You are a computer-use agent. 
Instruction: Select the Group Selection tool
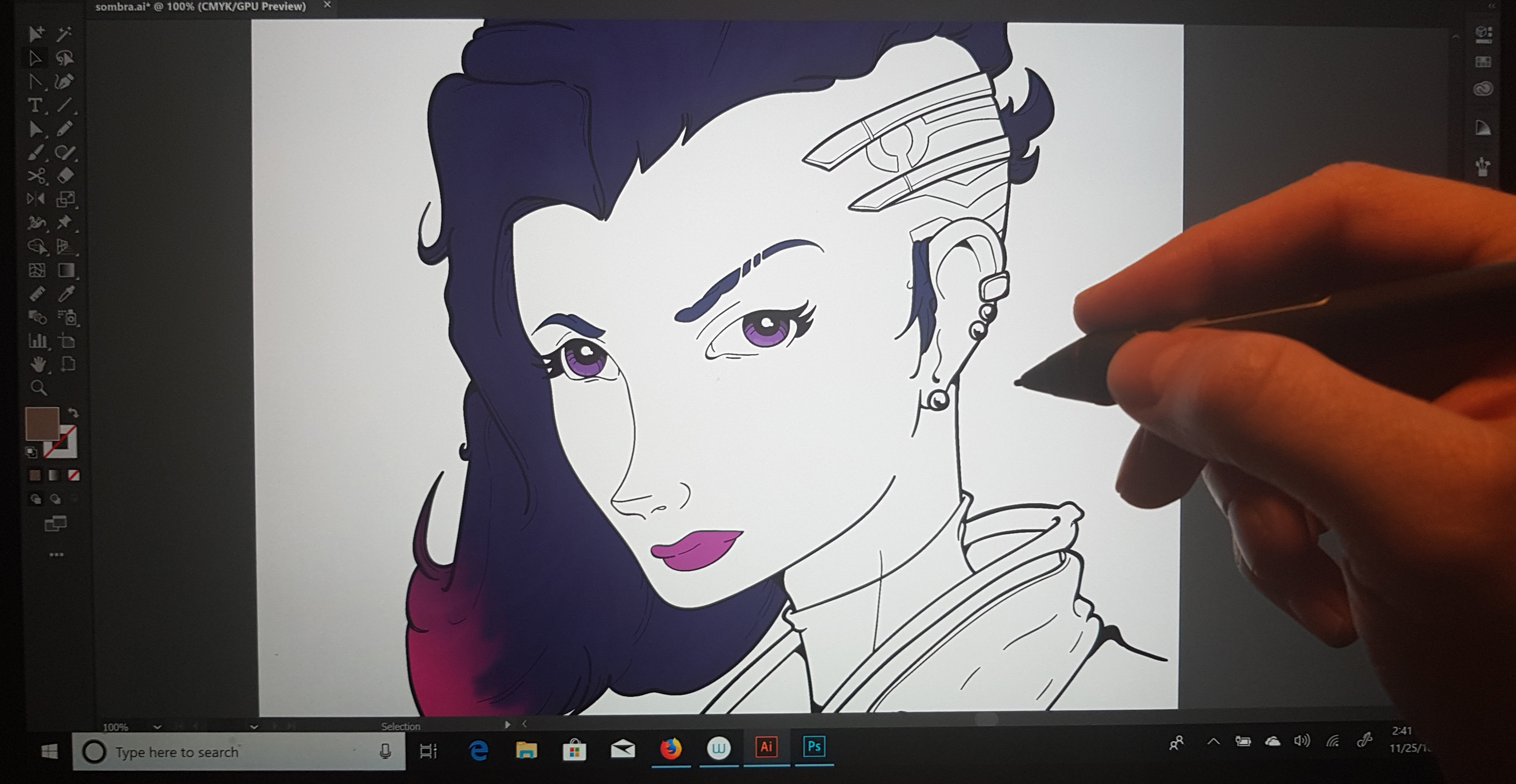pos(36,34)
